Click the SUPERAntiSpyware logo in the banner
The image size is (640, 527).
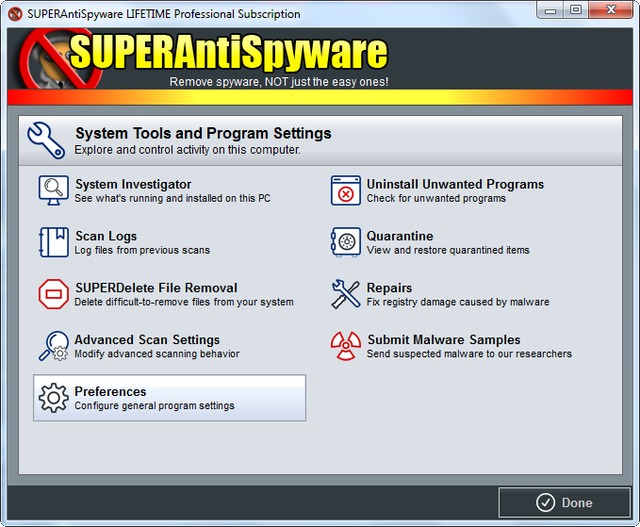coord(204,57)
